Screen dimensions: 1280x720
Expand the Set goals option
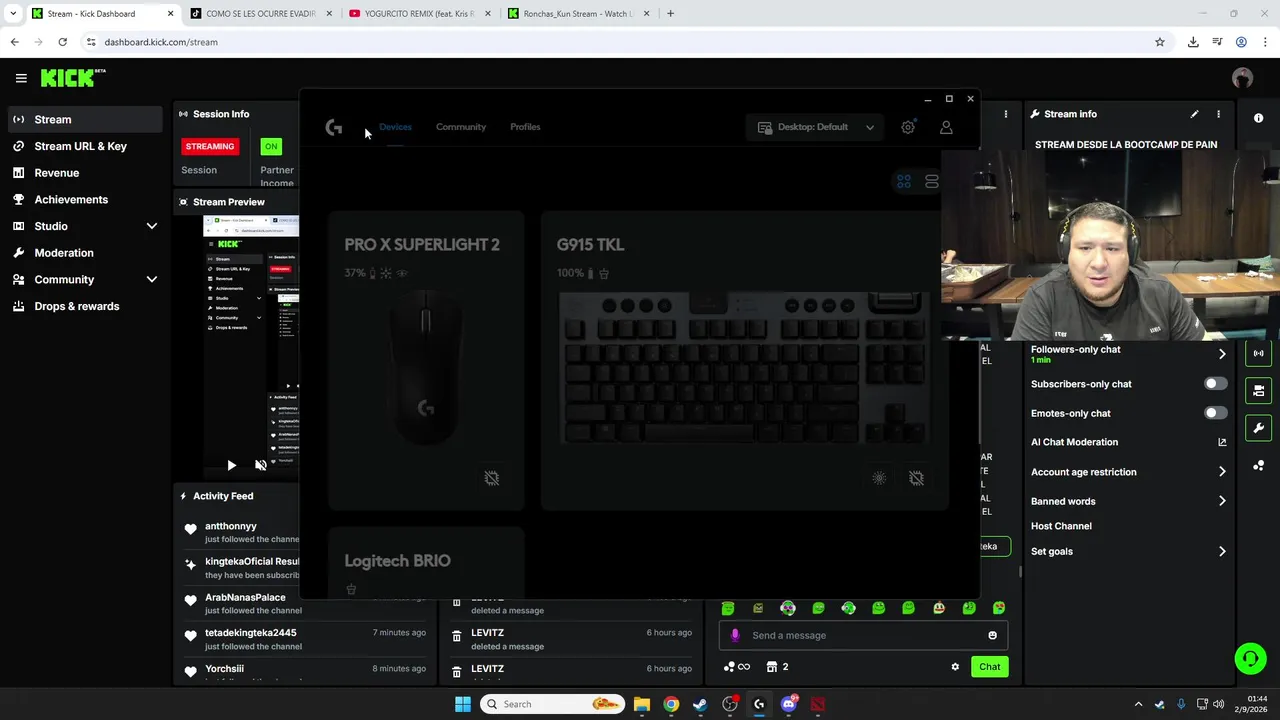(1222, 551)
